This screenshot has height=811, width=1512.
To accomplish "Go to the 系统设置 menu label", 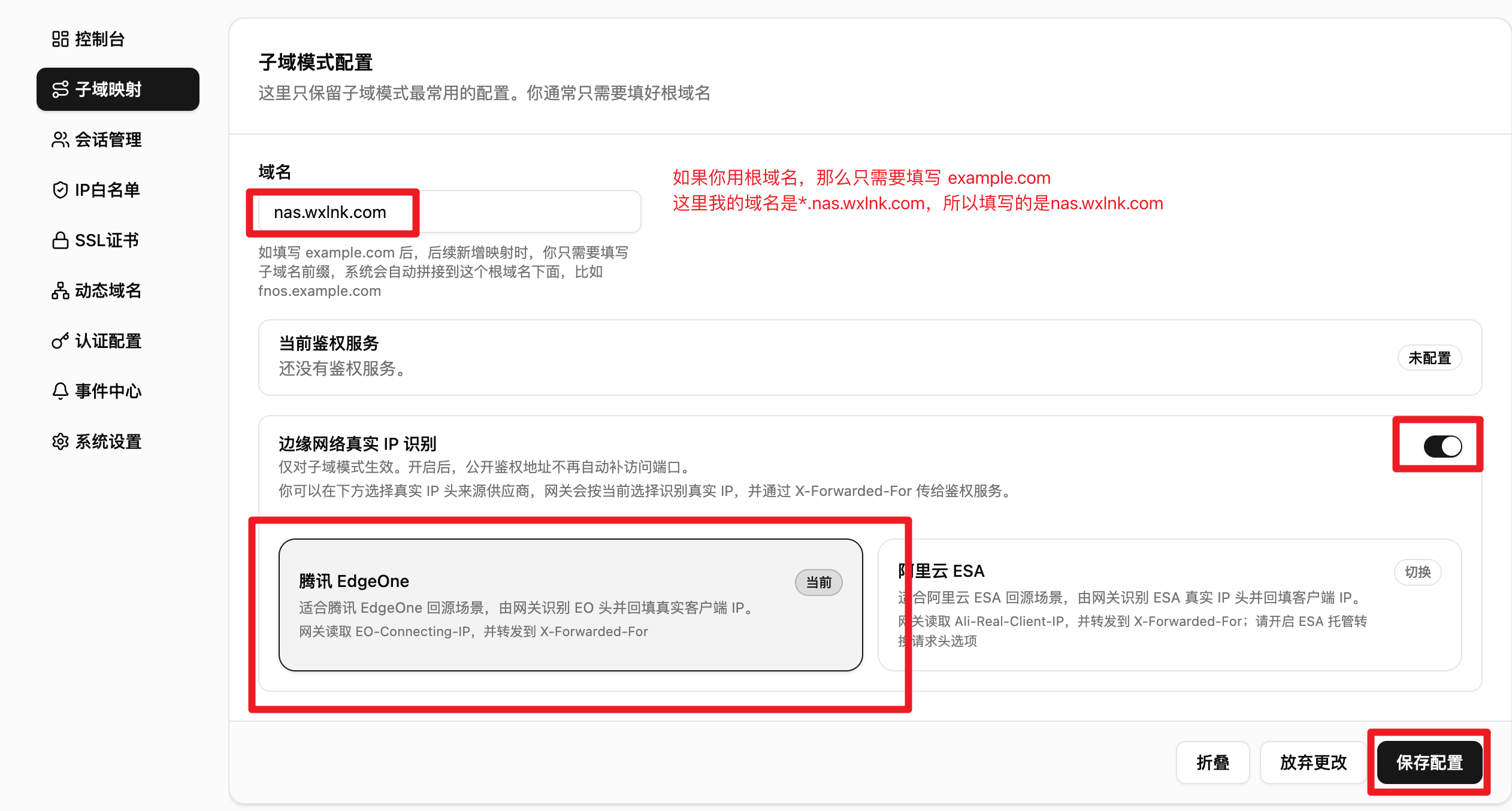I will [108, 441].
